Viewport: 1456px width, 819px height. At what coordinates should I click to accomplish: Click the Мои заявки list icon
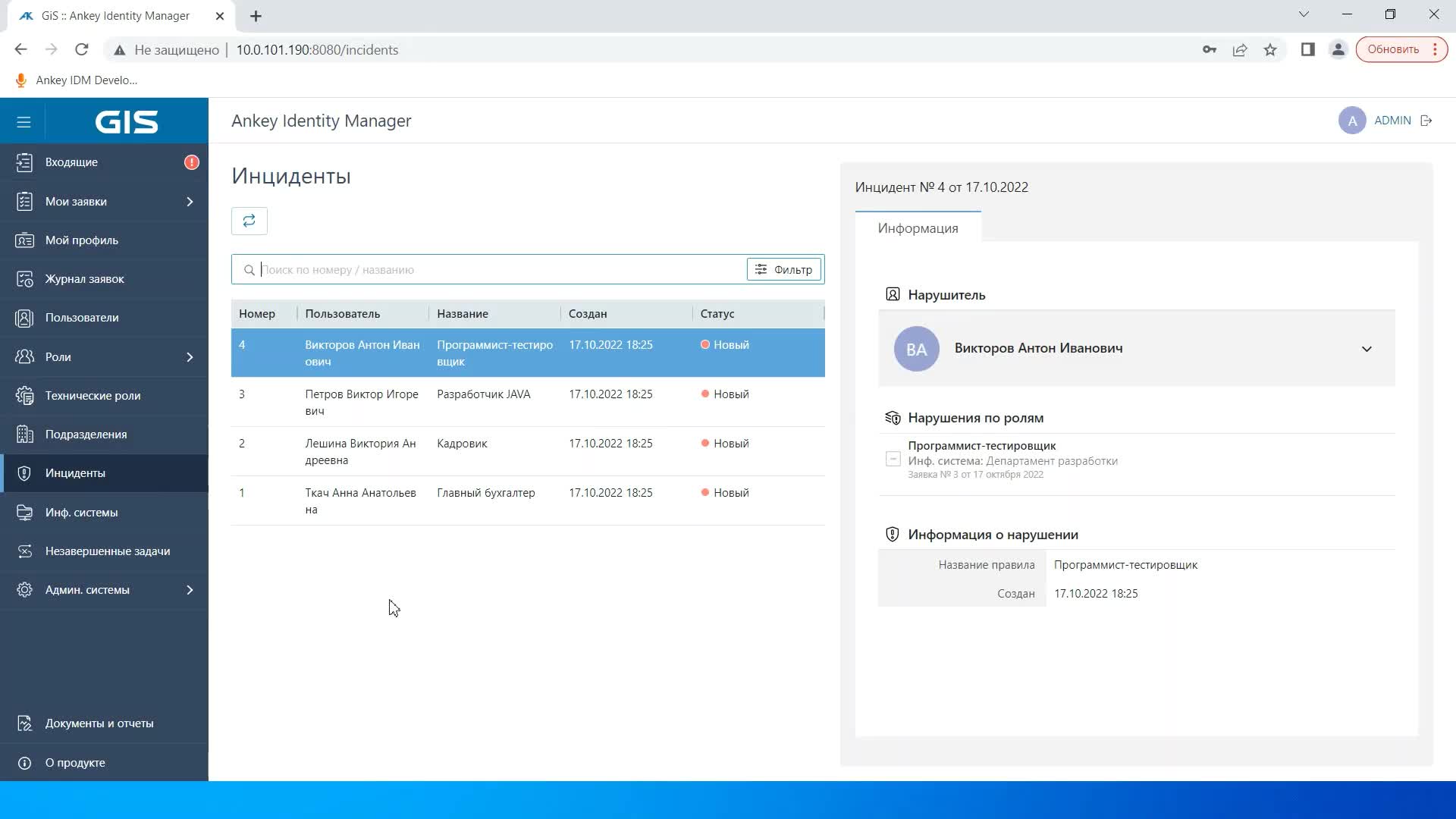tap(24, 202)
